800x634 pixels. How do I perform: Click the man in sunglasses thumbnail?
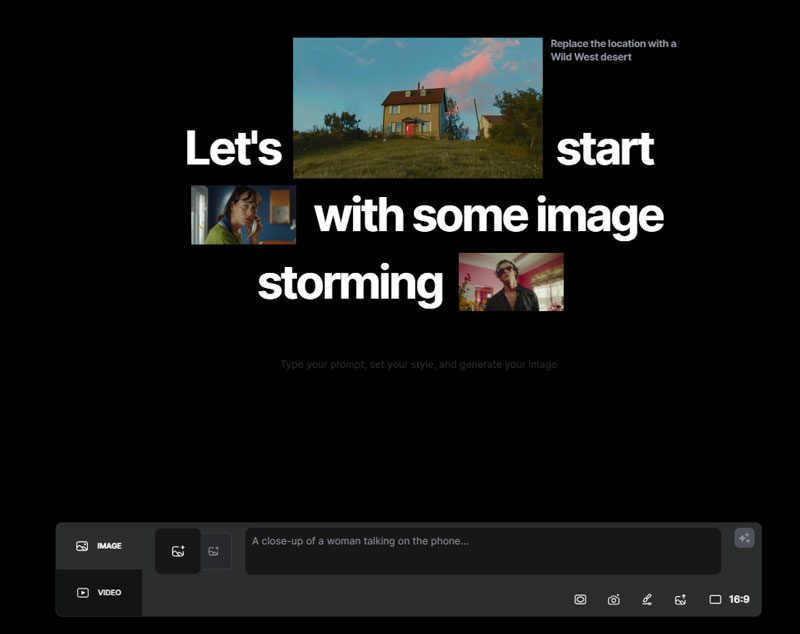(x=511, y=282)
